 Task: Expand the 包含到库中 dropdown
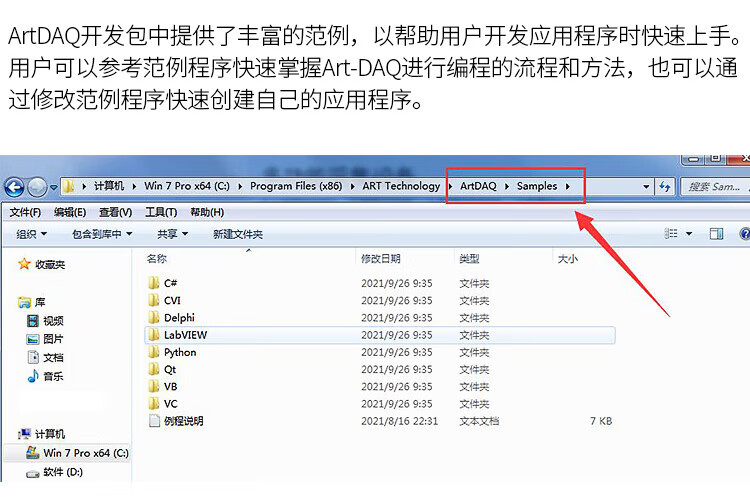click(x=102, y=234)
